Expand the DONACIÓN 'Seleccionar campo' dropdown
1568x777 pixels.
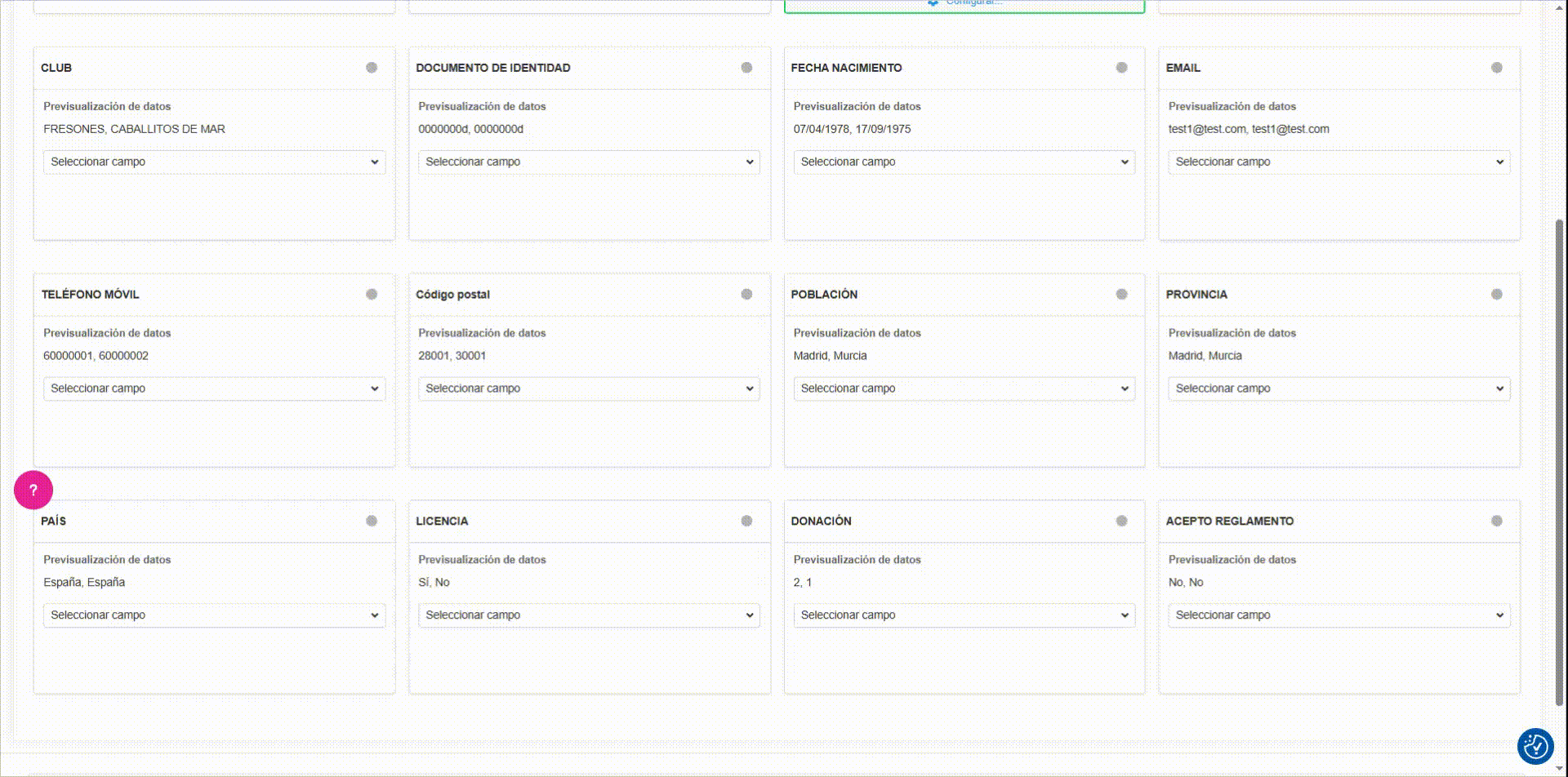964,615
